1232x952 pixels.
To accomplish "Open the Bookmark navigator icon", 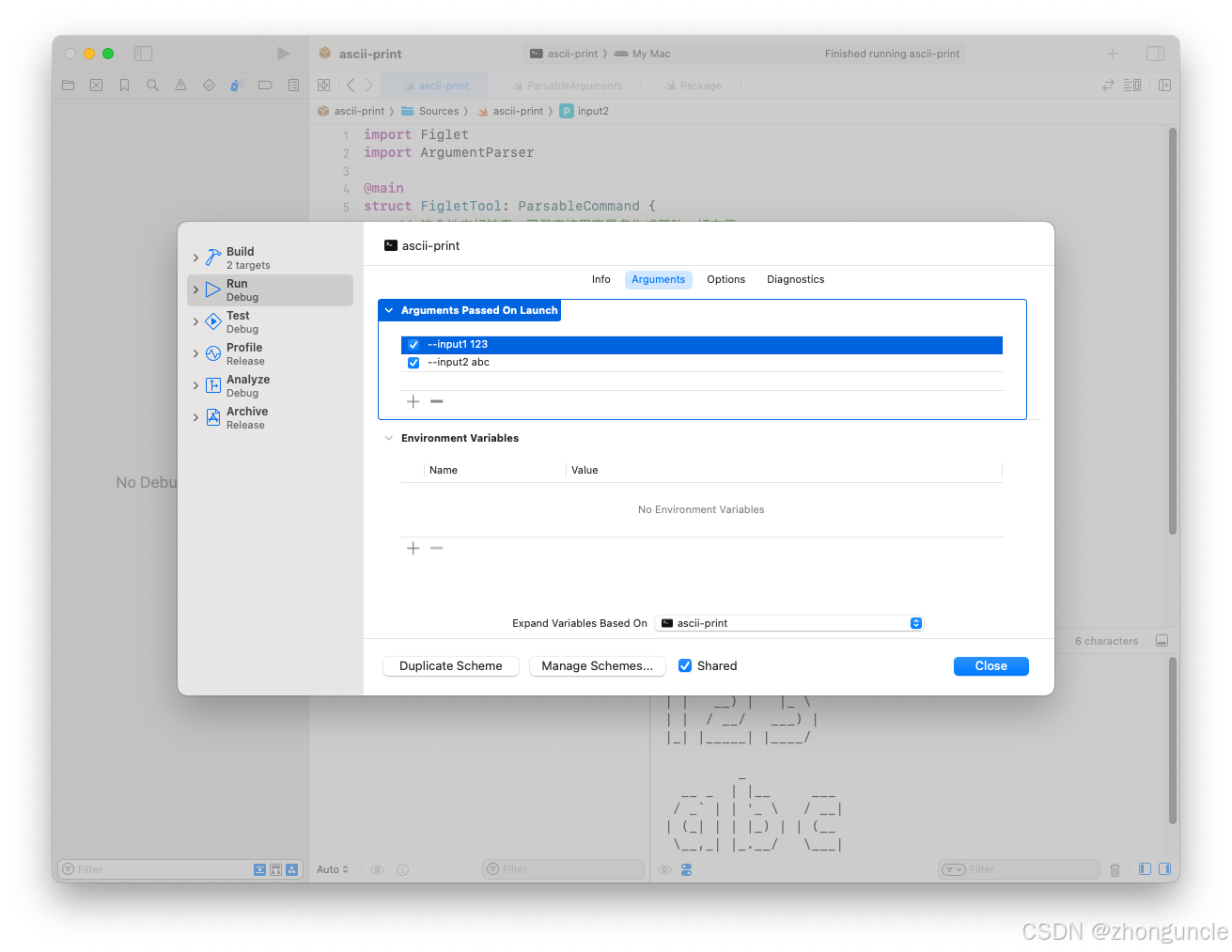I will (124, 85).
